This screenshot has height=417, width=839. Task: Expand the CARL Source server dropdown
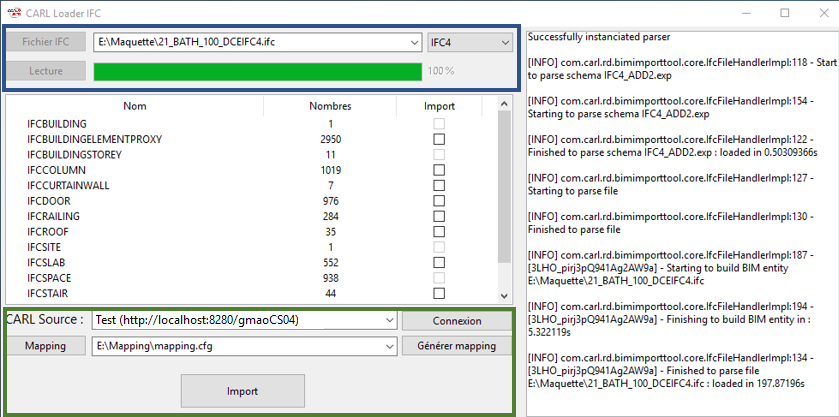point(390,321)
